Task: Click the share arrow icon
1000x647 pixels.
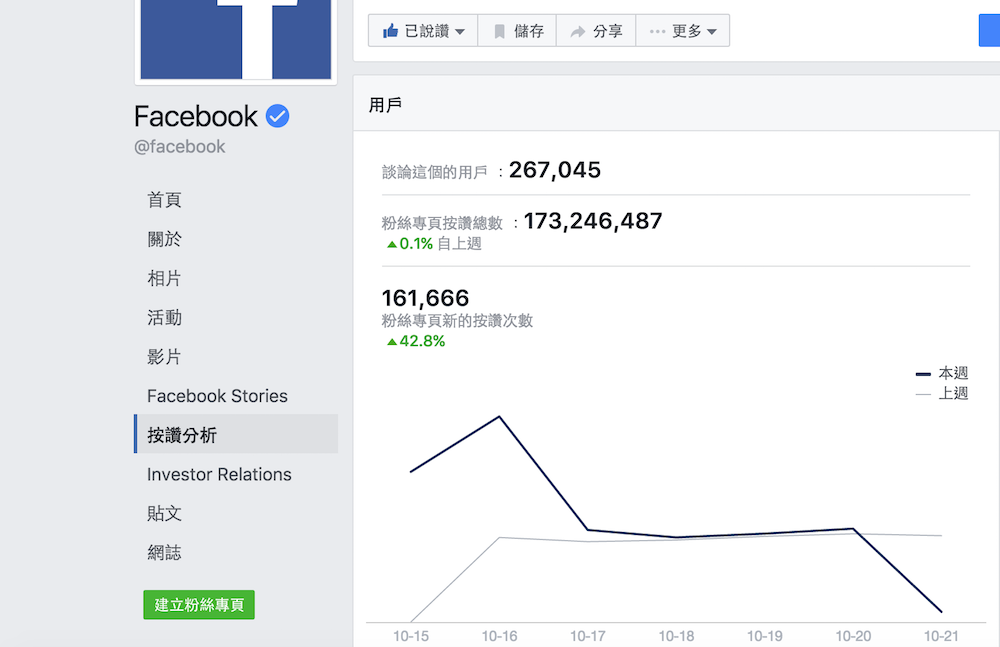Action: (578, 31)
